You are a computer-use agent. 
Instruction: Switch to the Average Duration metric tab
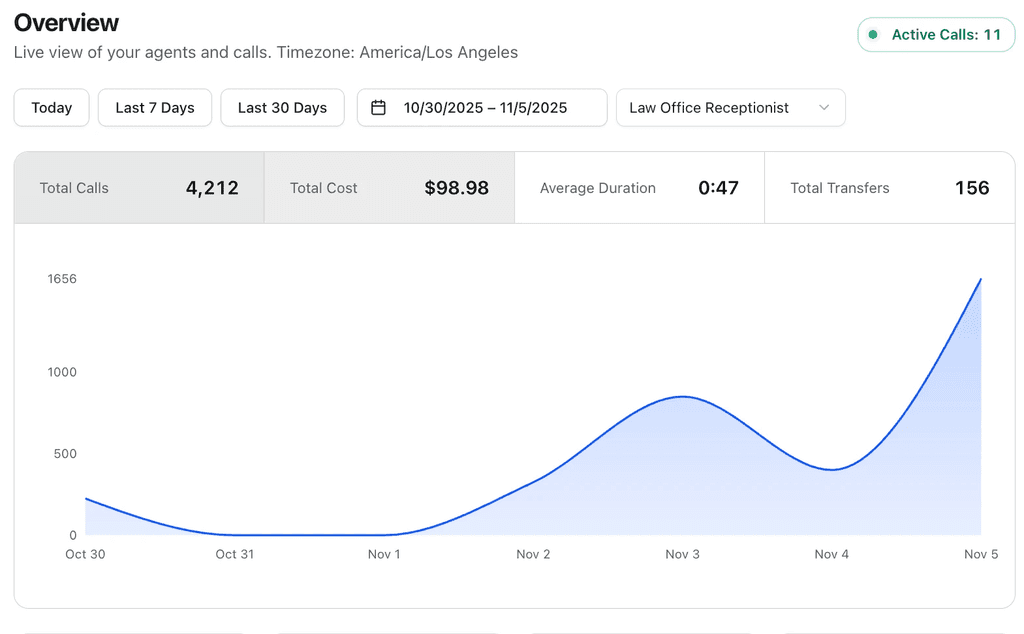[639, 188]
